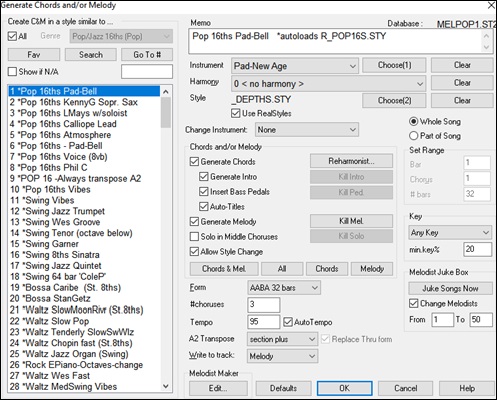497x400 pixels.
Task: Open the Change Instrument dropdown
Action: click(307, 130)
